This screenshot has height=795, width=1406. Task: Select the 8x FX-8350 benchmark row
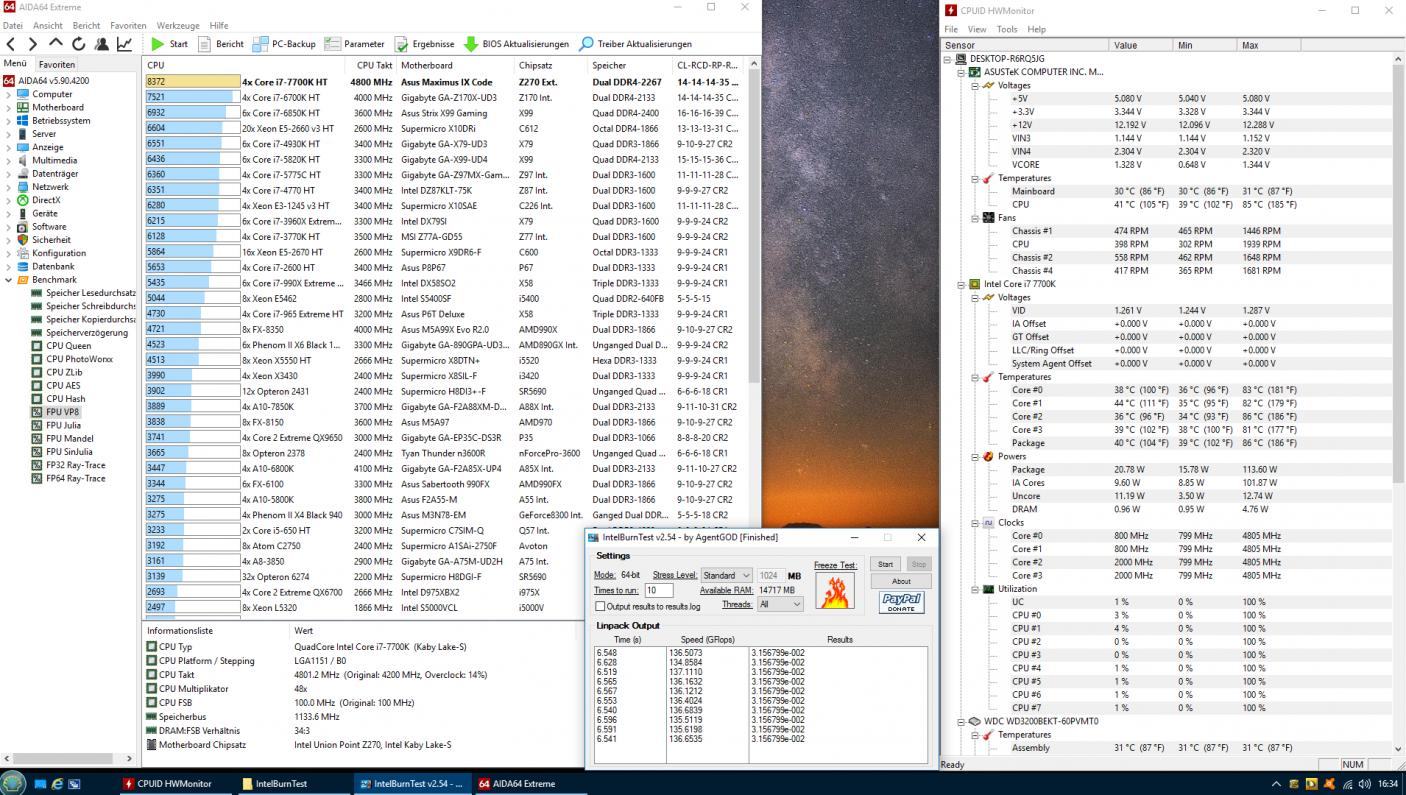click(444, 329)
